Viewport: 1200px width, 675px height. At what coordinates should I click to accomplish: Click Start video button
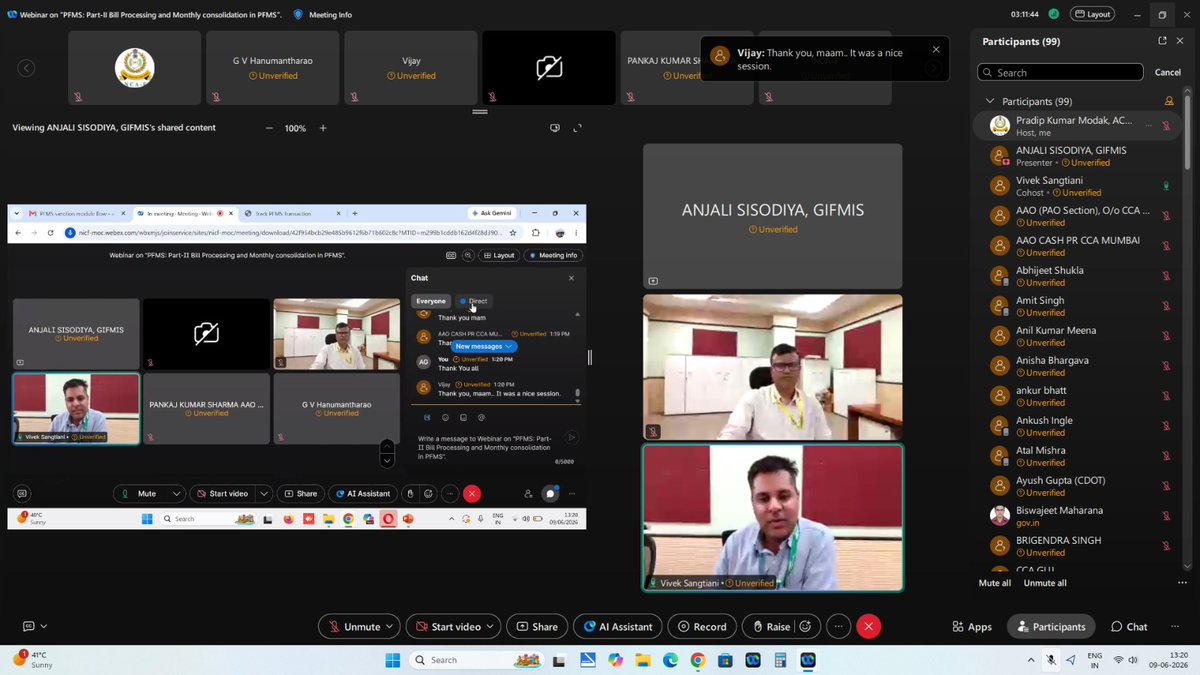pos(447,627)
